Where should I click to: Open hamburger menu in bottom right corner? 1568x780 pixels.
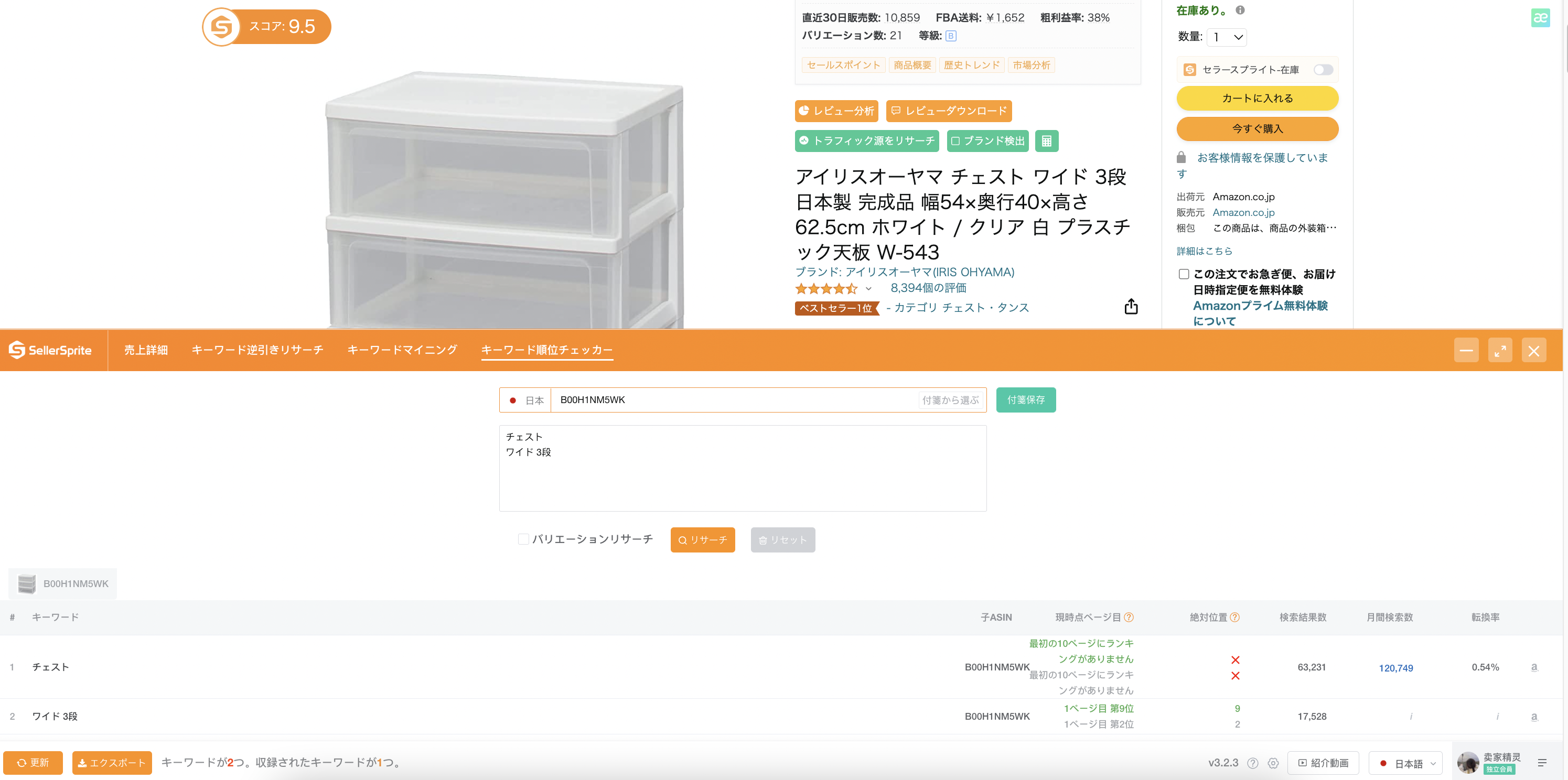[x=1542, y=763]
